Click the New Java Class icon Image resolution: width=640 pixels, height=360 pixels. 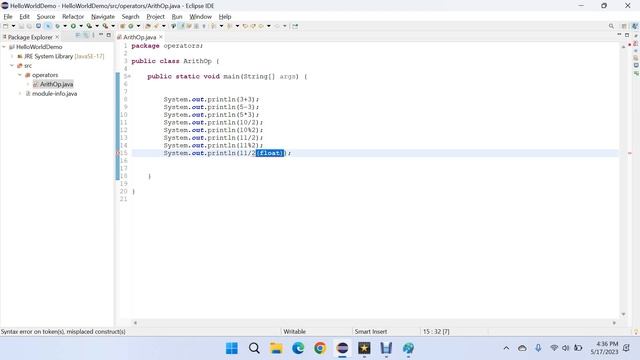tap(131, 26)
